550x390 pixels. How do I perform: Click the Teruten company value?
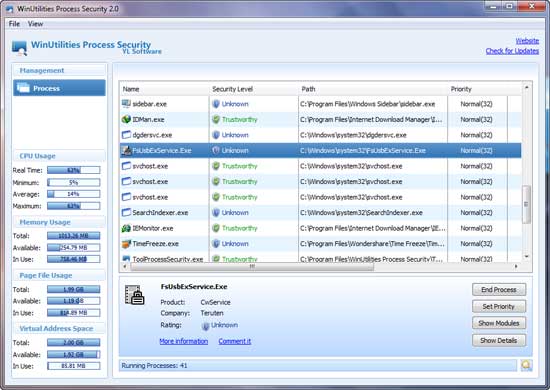[x=212, y=313]
